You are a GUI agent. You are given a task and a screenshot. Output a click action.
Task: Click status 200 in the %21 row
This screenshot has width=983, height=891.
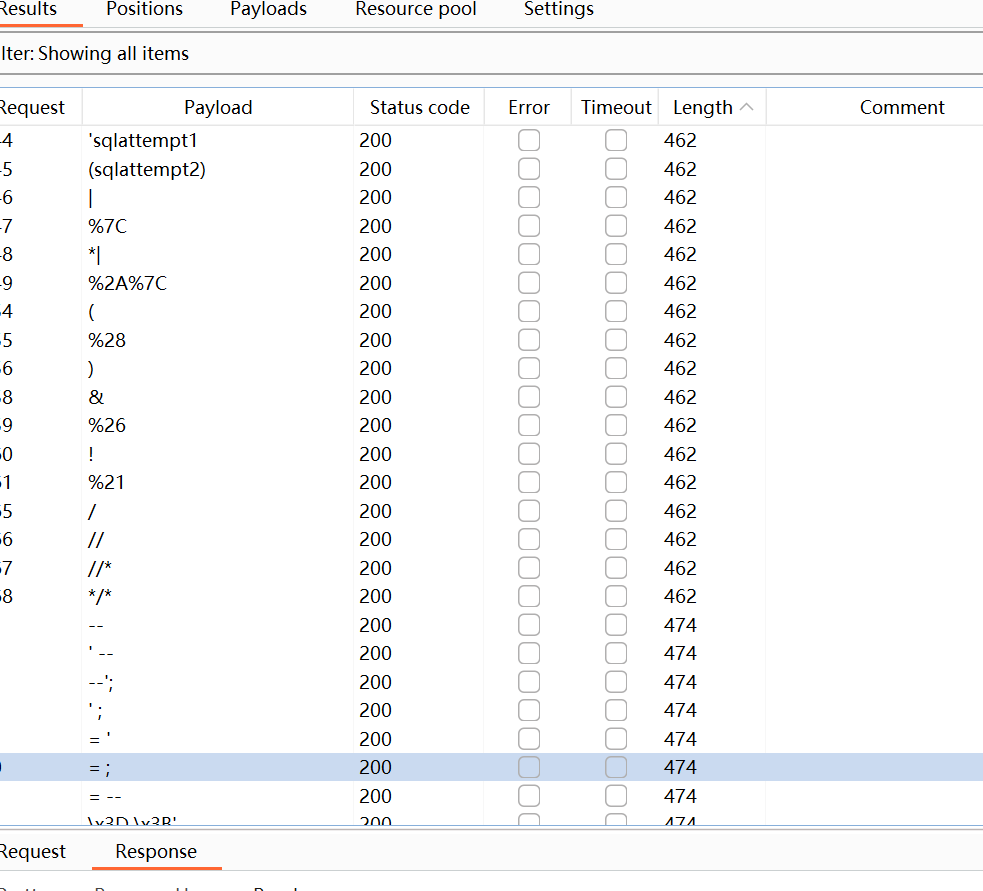(376, 482)
